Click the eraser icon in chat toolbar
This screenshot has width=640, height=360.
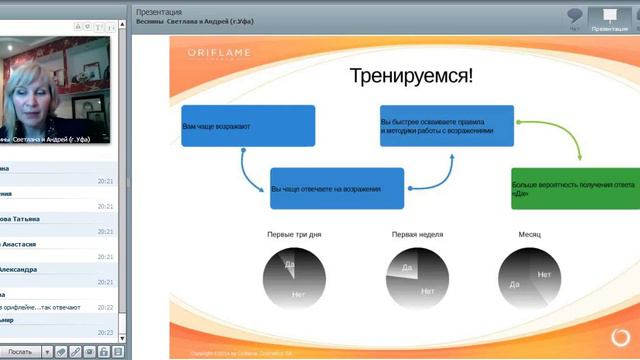point(61,351)
